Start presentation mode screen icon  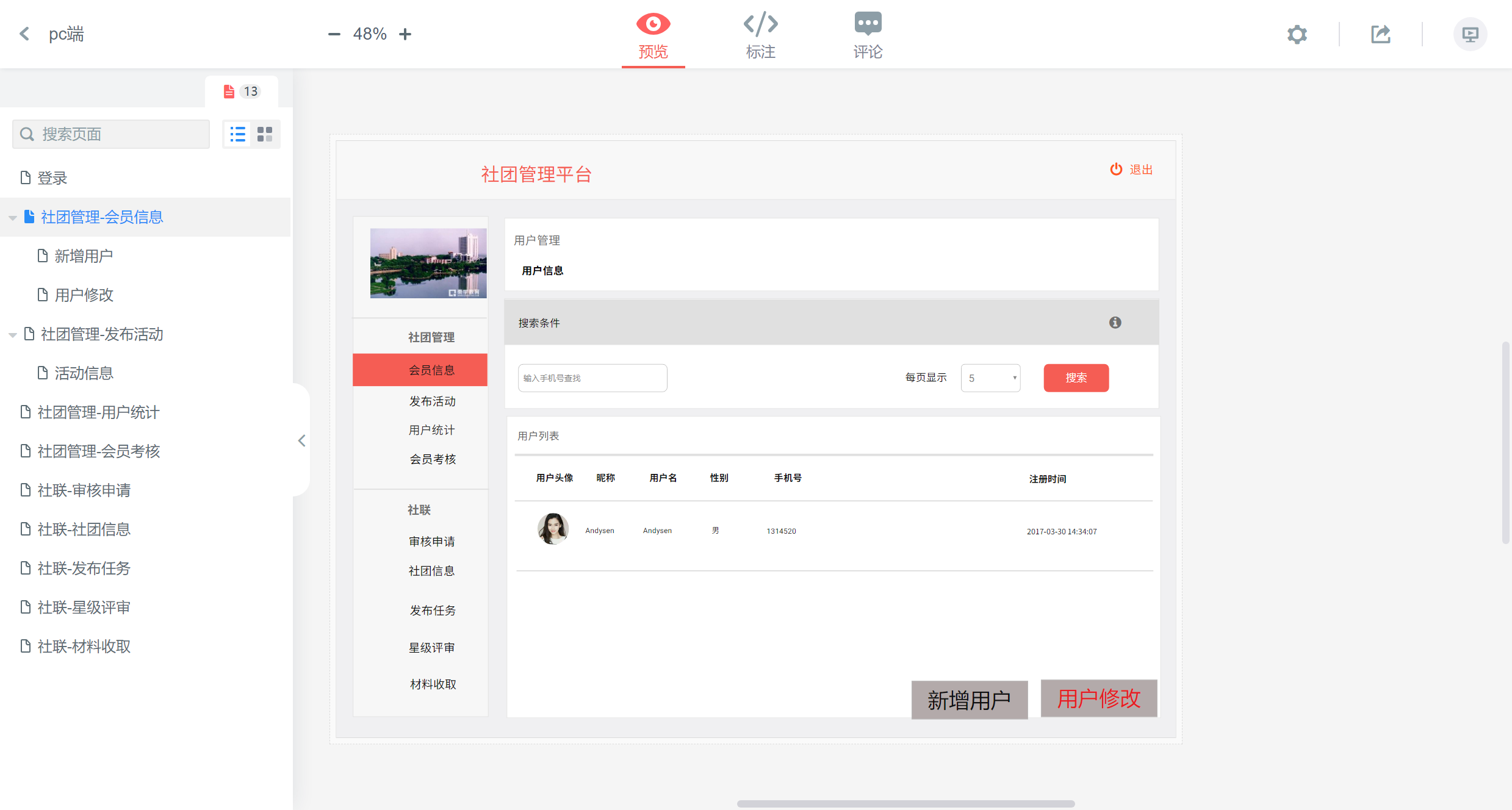[1470, 34]
